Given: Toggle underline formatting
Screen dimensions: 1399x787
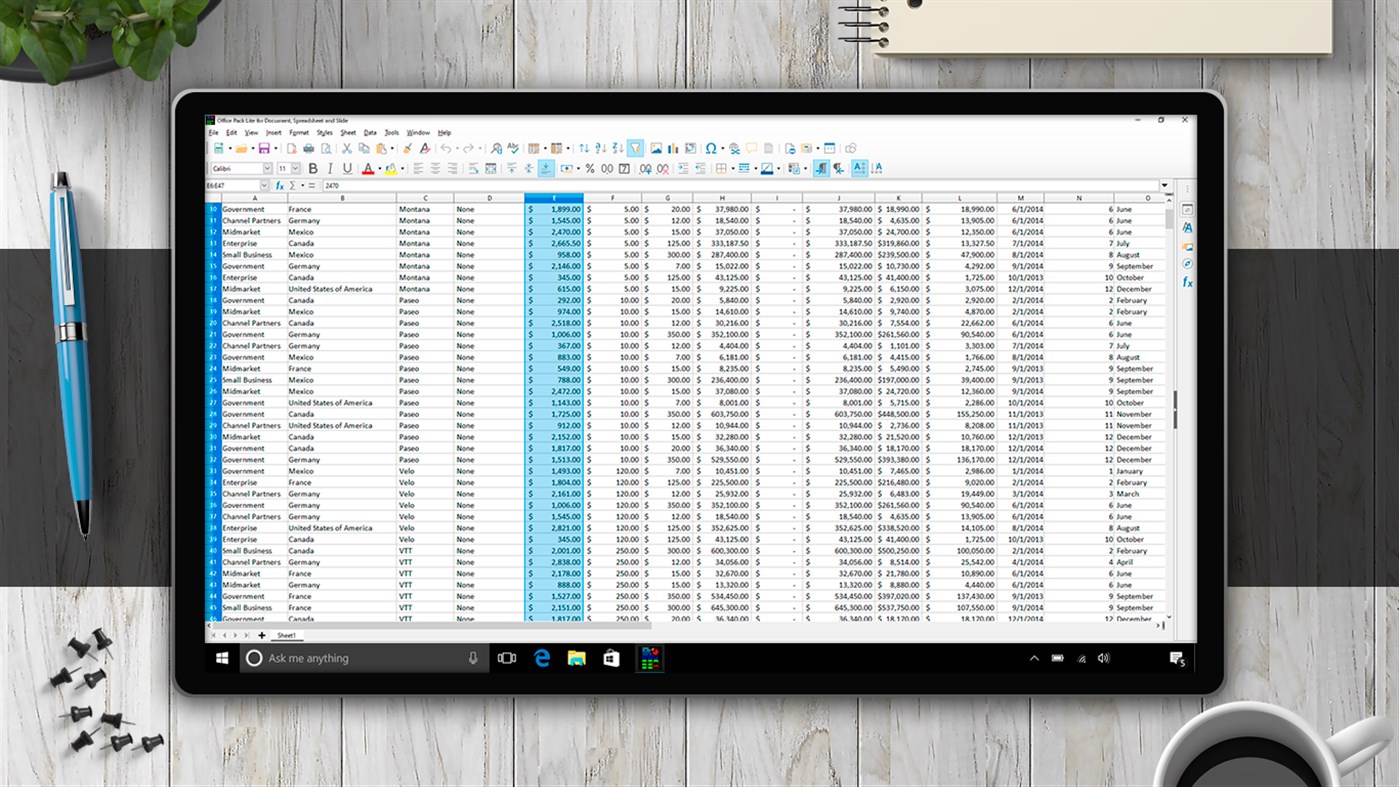Looking at the screenshot, I should coord(347,168).
